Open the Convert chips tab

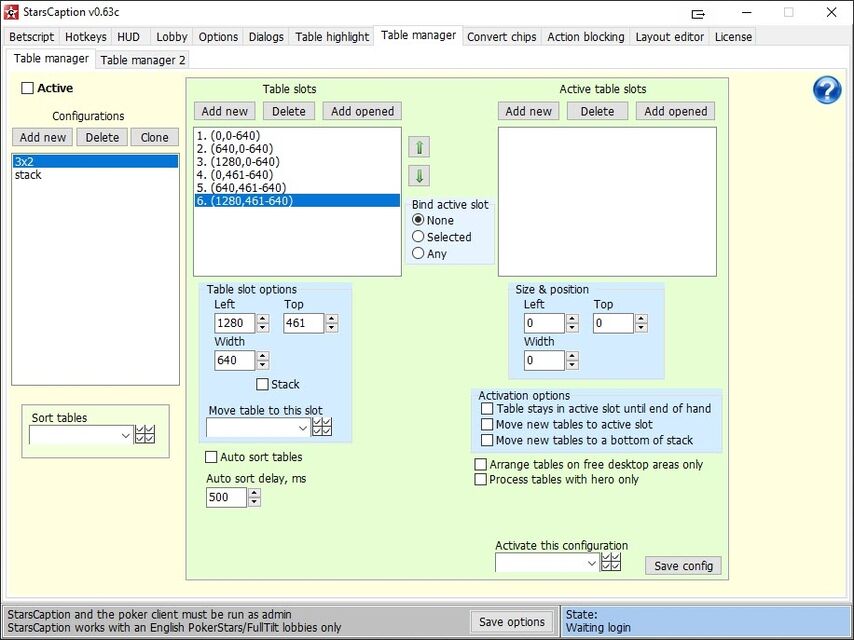pyautogui.click(x=502, y=37)
